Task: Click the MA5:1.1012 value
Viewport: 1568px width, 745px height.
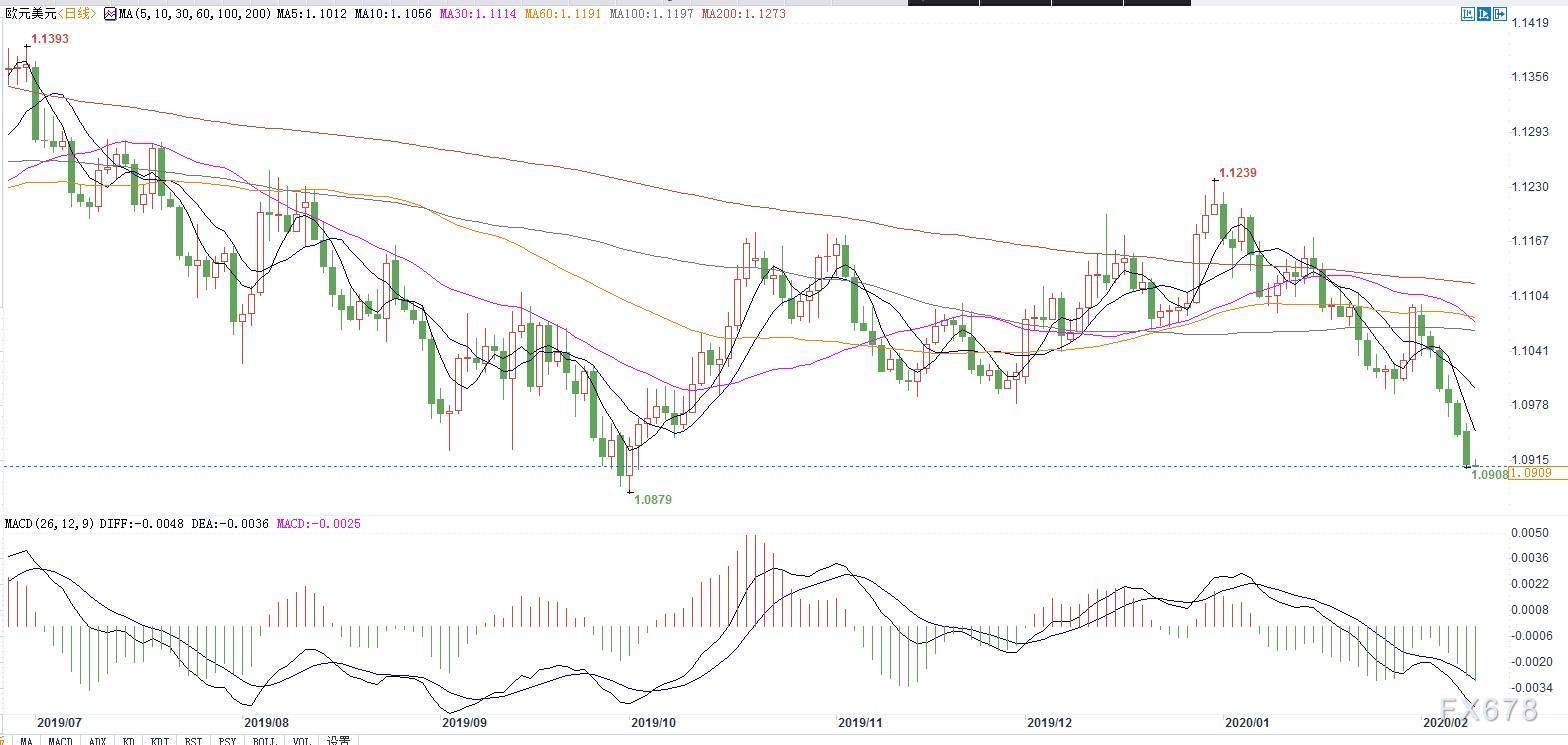Action: click(312, 14)
